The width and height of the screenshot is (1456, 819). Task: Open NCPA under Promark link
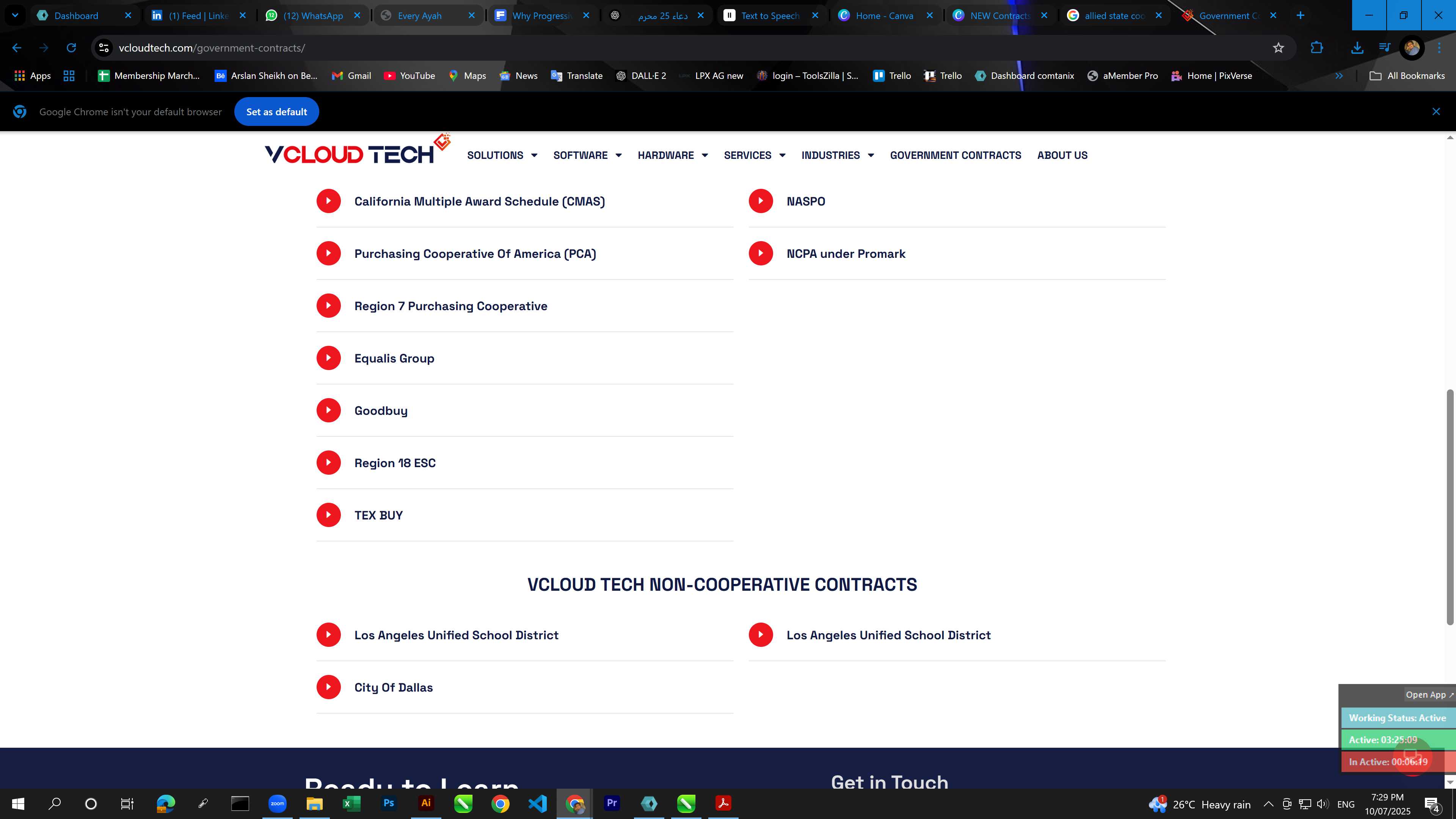[x=846, y=254]
